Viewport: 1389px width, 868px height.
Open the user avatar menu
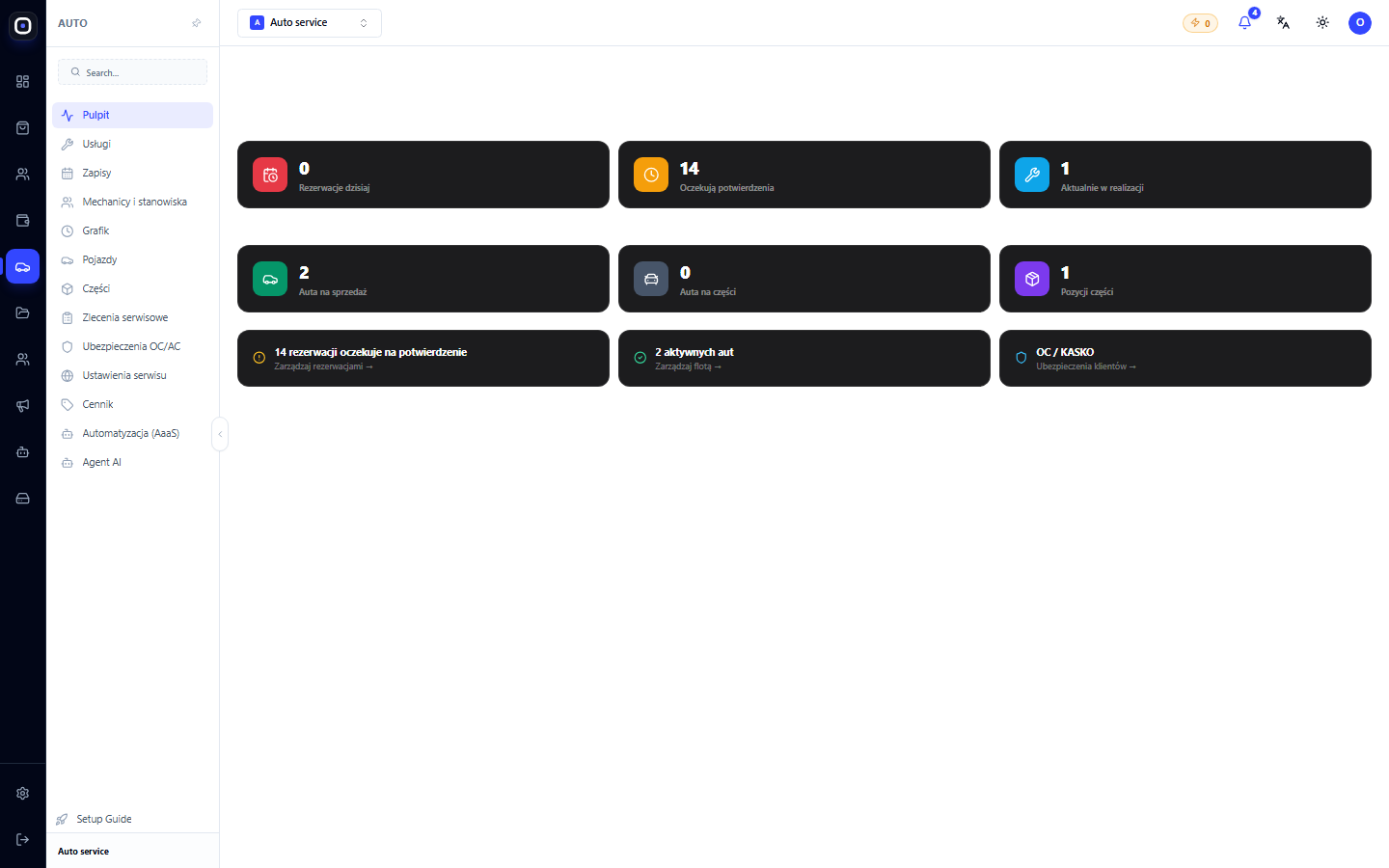(x=1360, y=22)
